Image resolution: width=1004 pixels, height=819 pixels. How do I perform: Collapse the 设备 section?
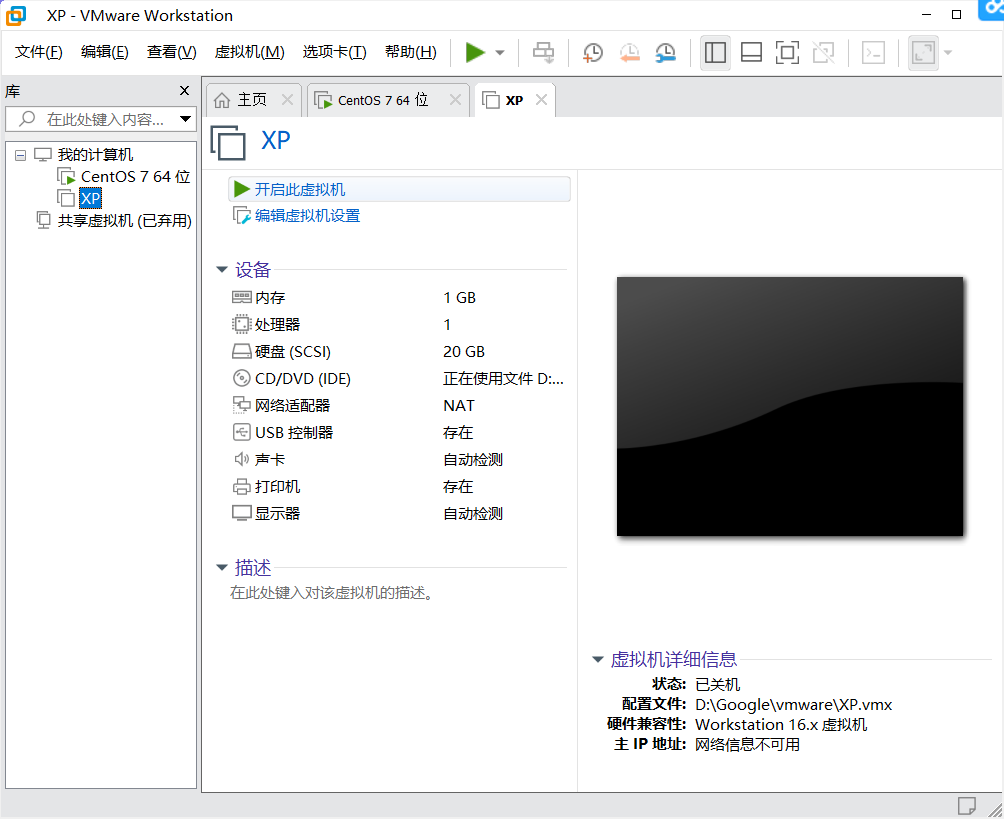click(222, 270)
